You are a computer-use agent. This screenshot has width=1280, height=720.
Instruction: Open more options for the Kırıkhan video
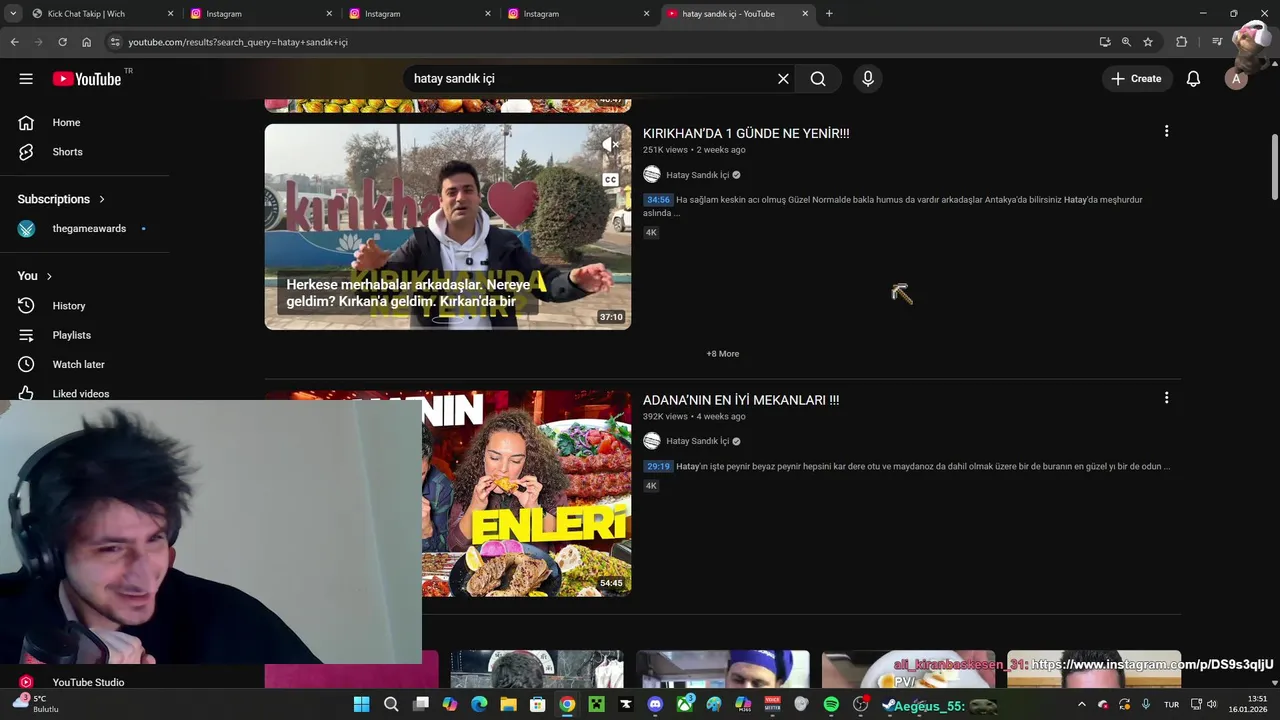(1166, 131)
